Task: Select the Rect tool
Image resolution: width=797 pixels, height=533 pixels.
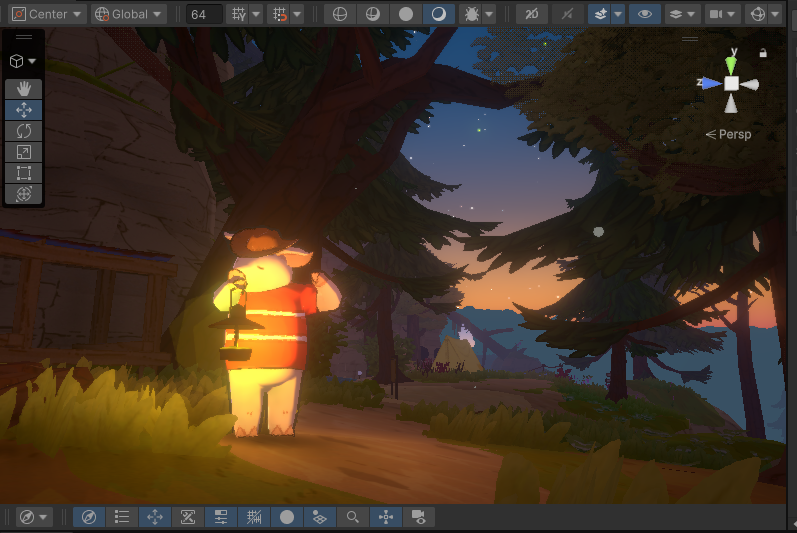Action: point(23,173)
